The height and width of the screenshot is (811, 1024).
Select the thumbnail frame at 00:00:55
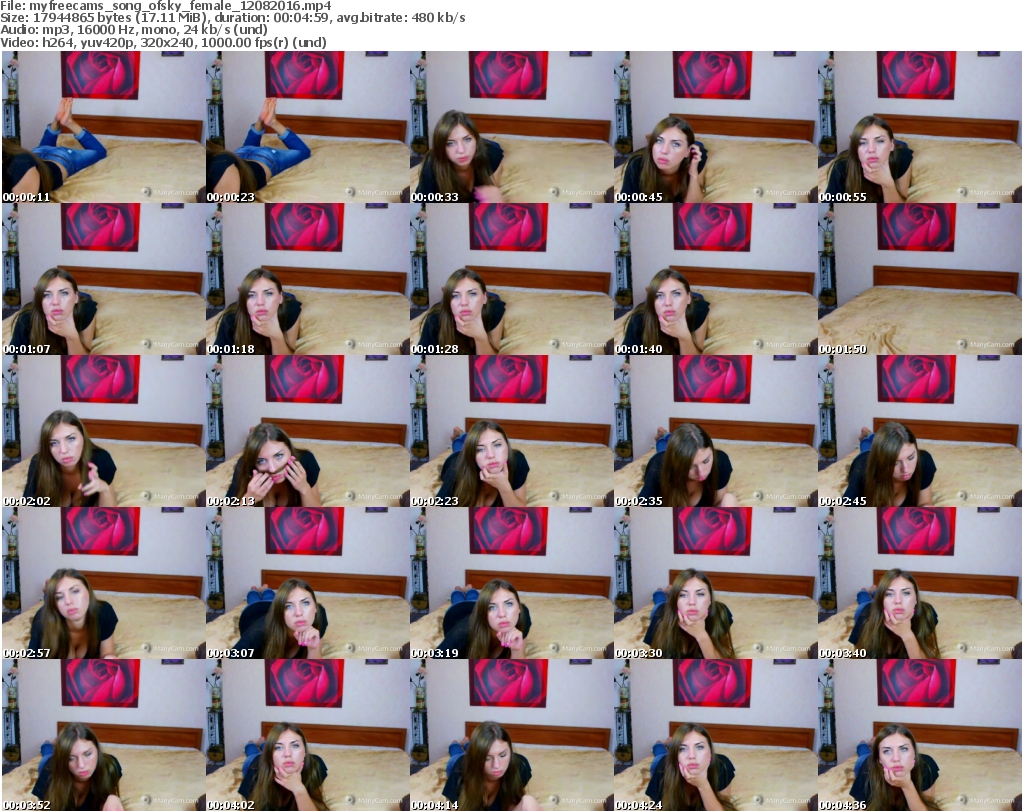click(920, 127)
